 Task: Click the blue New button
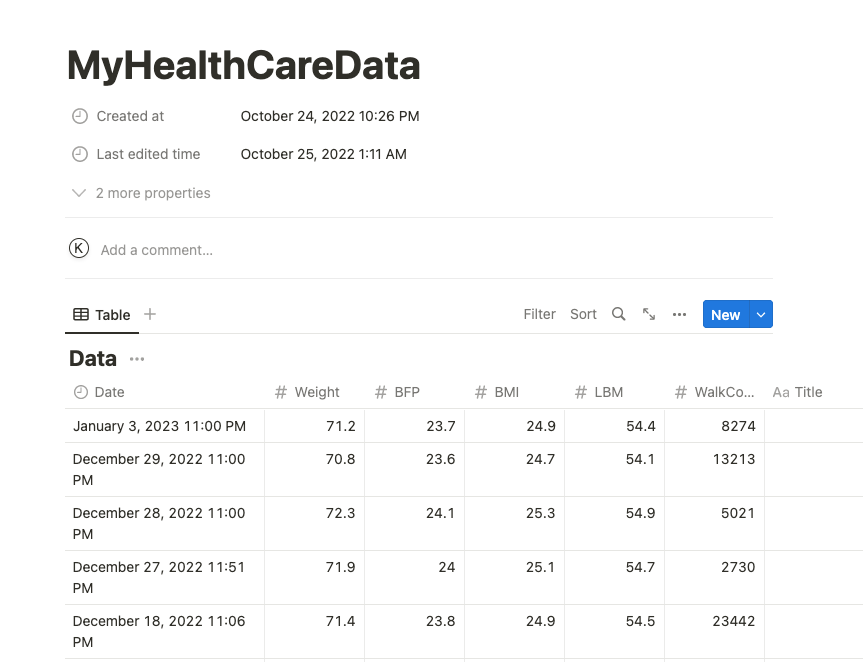725,314
